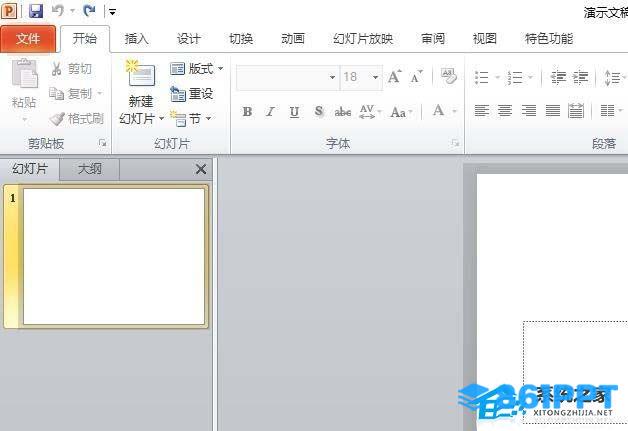
Task: Expand the 新建幻灯片 dropdown arrow
Action: (x=161, y=119)
